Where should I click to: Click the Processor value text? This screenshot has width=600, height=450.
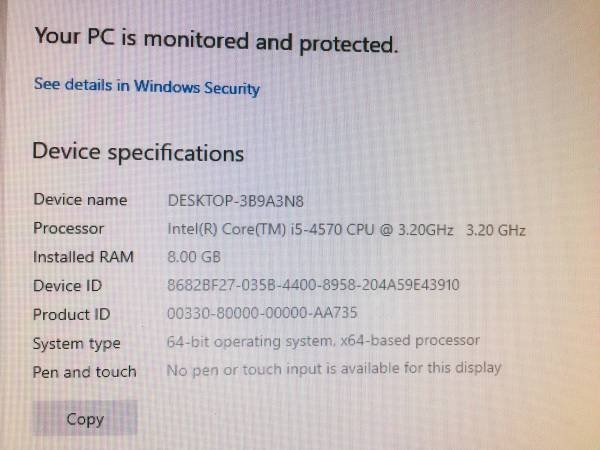(x=347, y=230)
